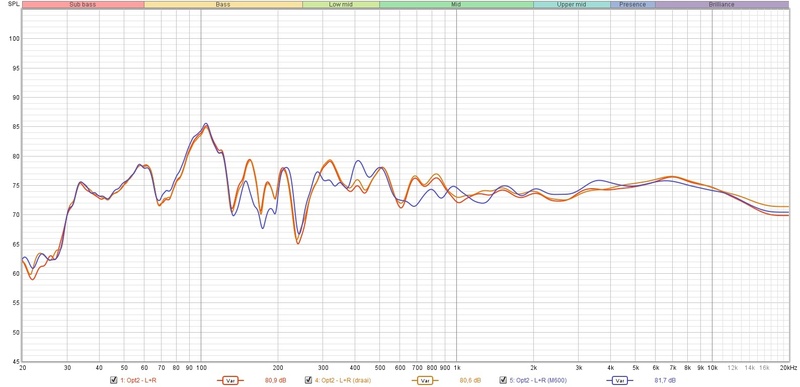800x387 pixels.
Task: Select the Bass band tab
Action: (223, 5)
